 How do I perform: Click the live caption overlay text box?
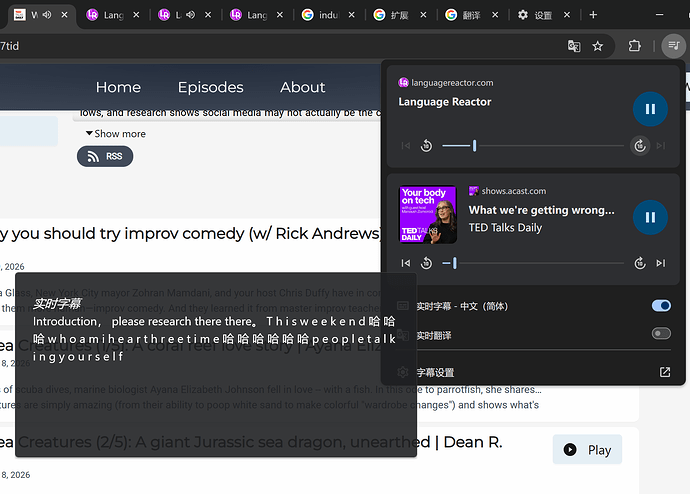pyautogui.click(x=216, y=365)
